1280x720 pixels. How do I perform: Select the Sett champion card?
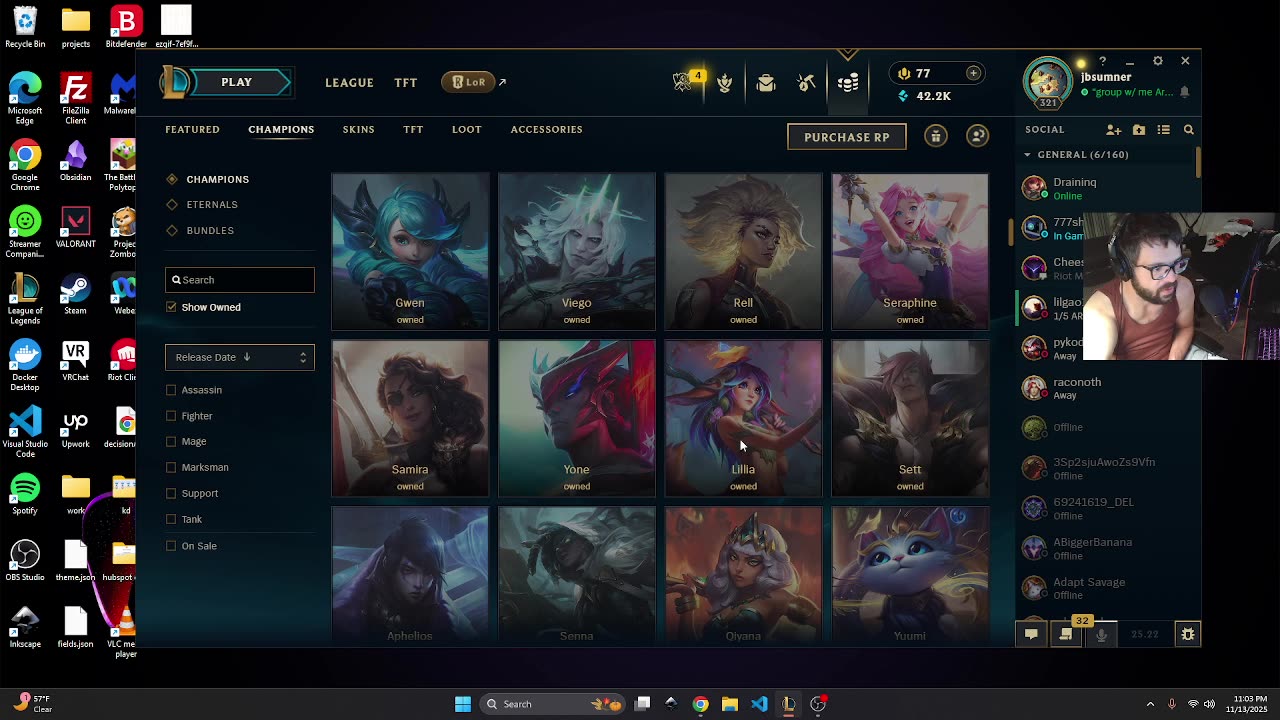(910, 418)
